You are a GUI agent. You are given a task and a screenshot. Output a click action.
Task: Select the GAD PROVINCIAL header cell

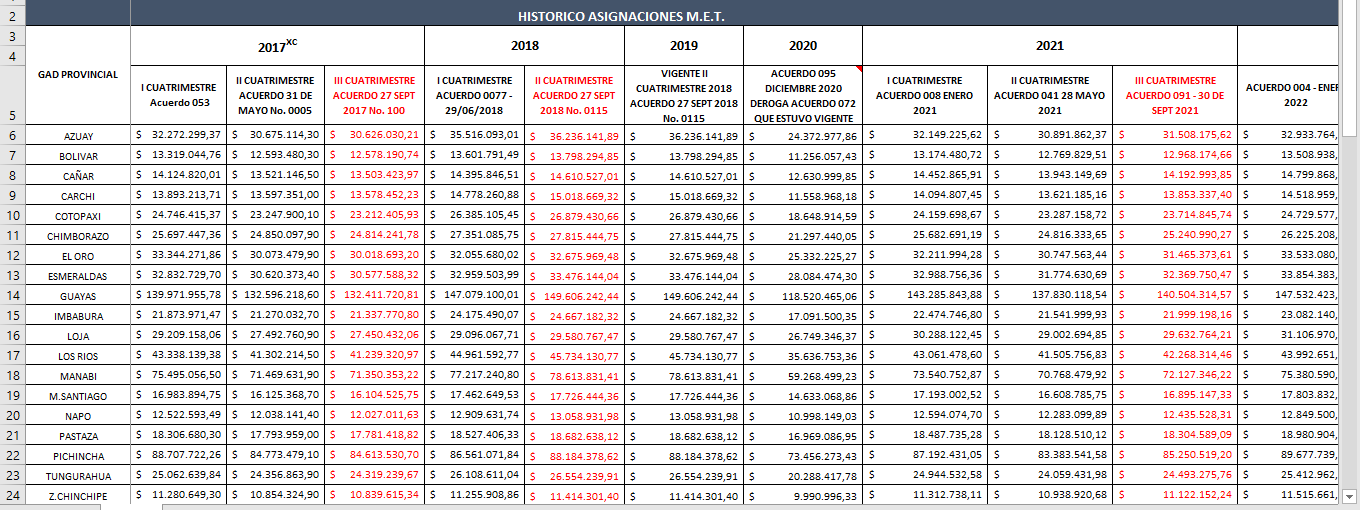coord(78,75)
